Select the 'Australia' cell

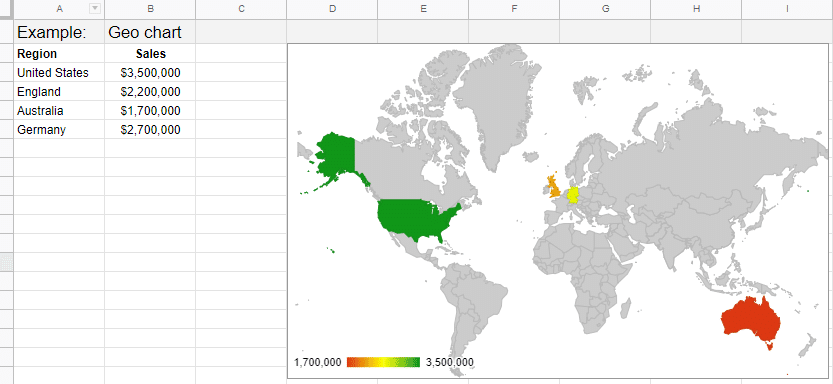(x=59, y=110)
